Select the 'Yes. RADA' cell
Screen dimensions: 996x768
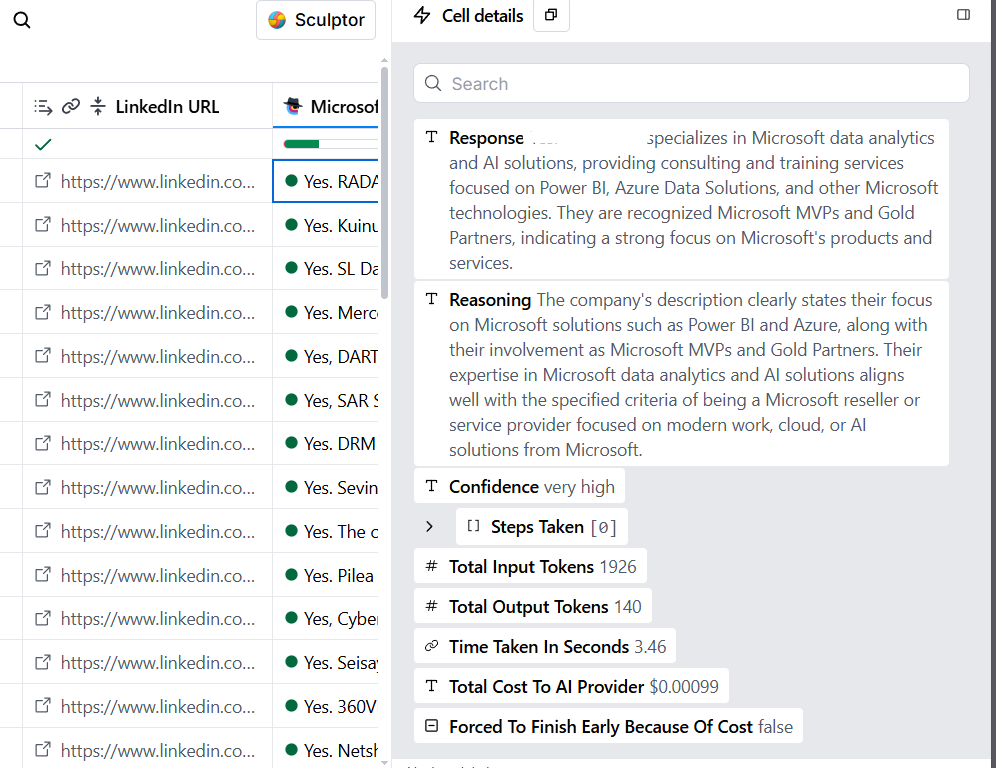(x=326, y=181)
